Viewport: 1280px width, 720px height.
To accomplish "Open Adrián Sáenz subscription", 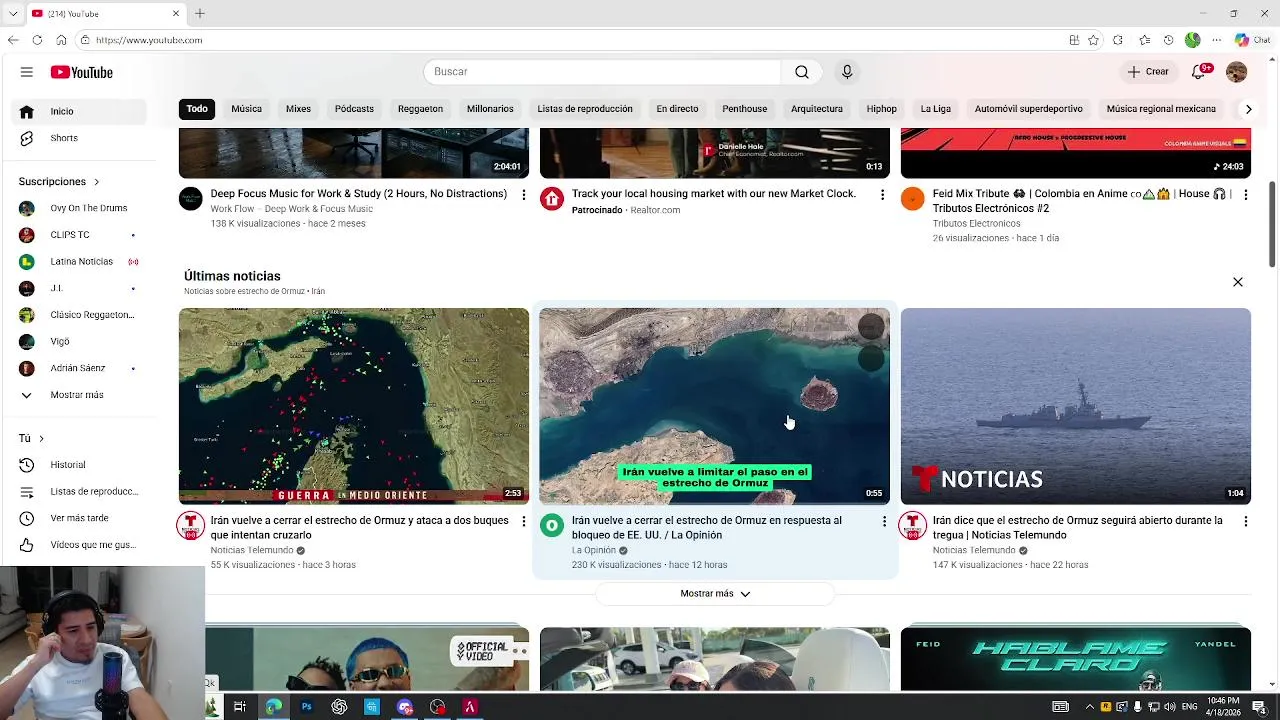I will 78,368.
